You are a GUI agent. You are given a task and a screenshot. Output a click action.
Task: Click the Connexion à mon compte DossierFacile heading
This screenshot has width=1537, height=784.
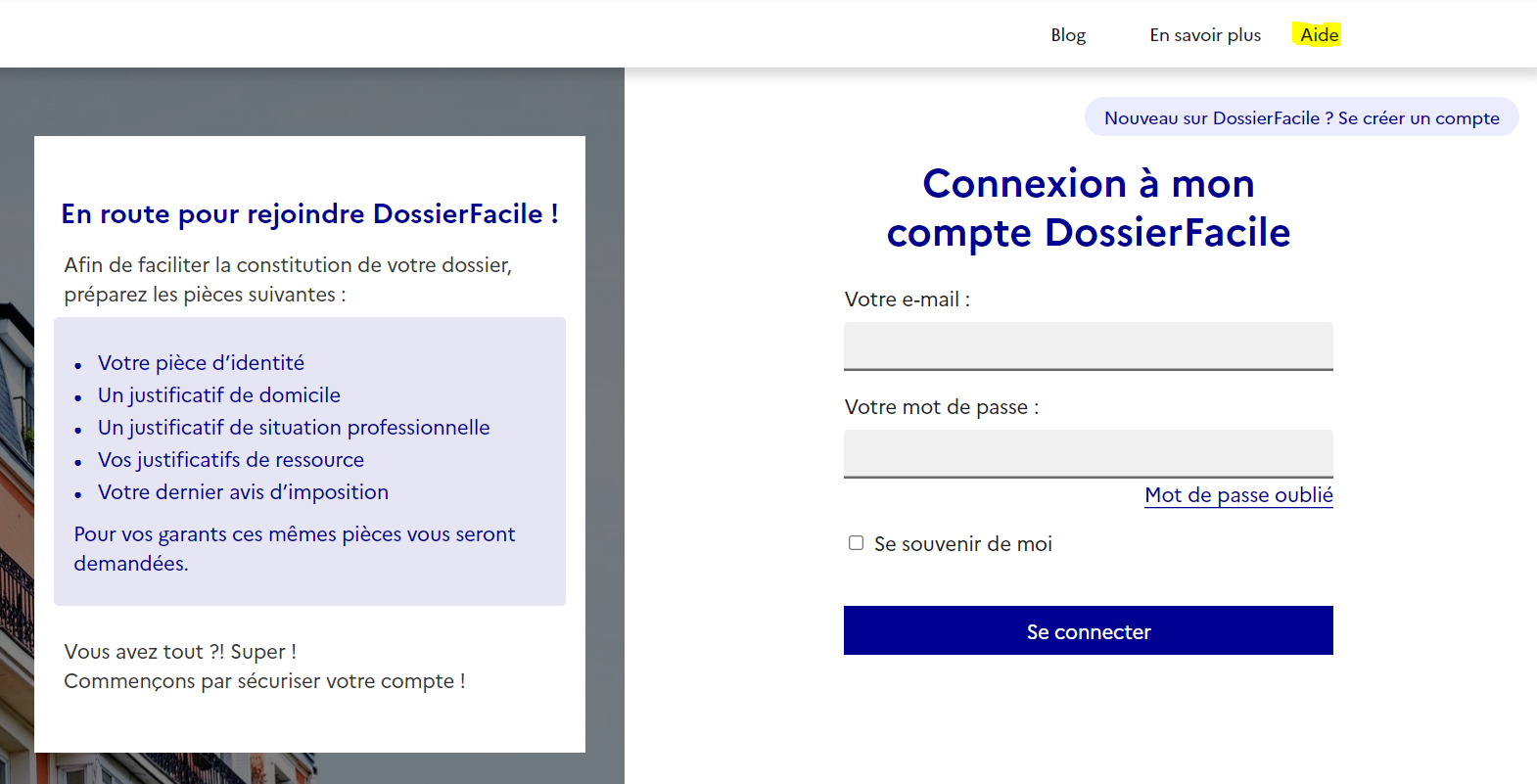[x=1089, y=208]
